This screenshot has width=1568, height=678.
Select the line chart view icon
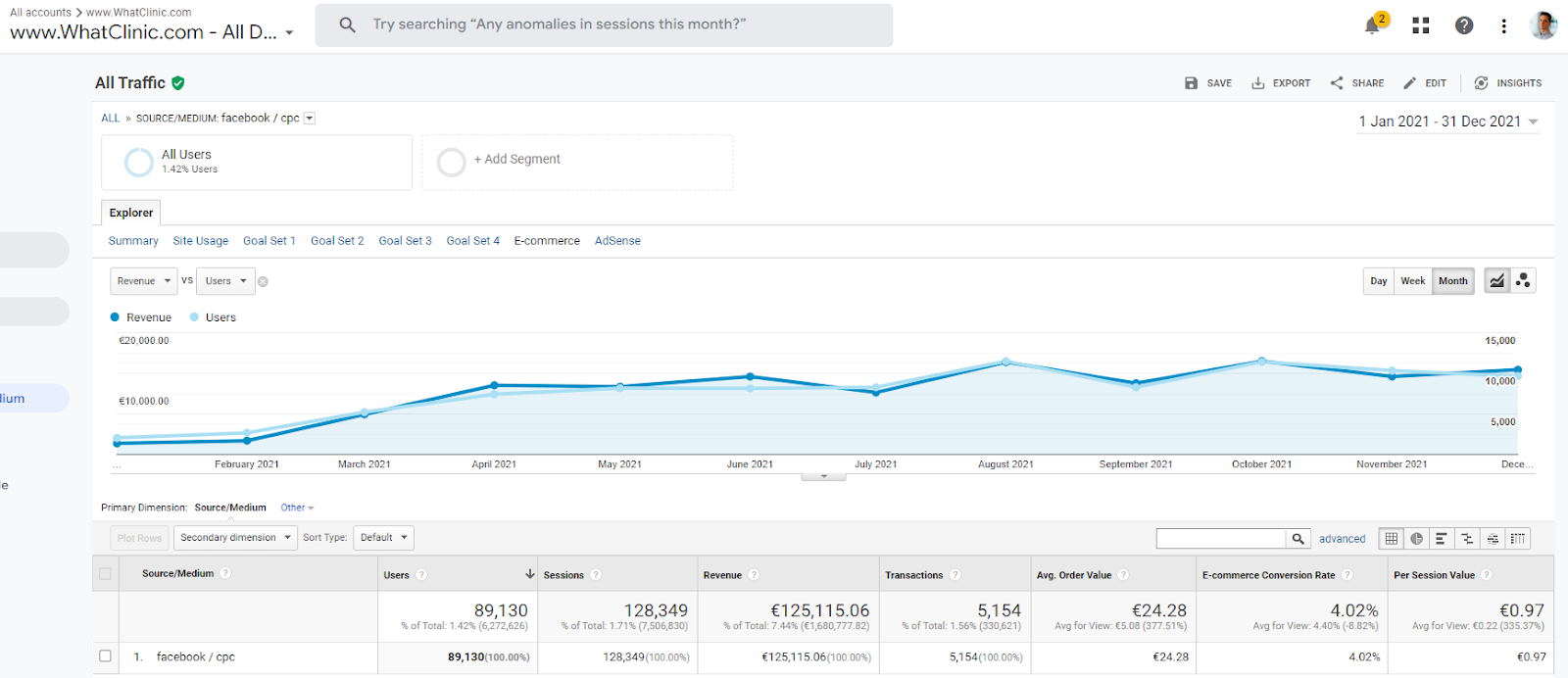(1496, 281)
